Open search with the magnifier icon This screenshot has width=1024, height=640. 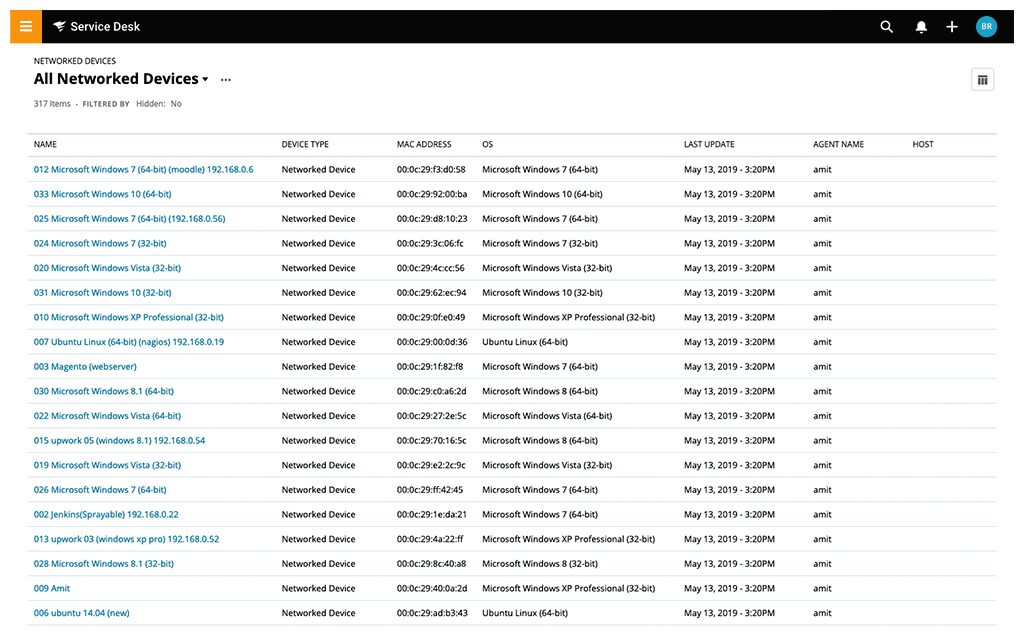click(x=886, y=27)
